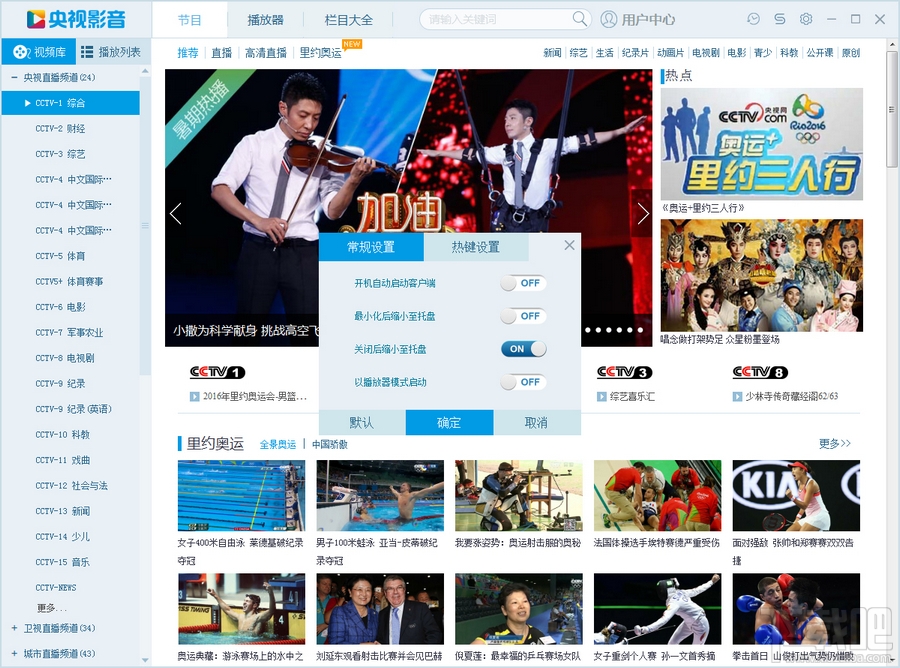The image size is (900, 668).
Task: Open the 纪录片 category link
Action: pos(635,53)
